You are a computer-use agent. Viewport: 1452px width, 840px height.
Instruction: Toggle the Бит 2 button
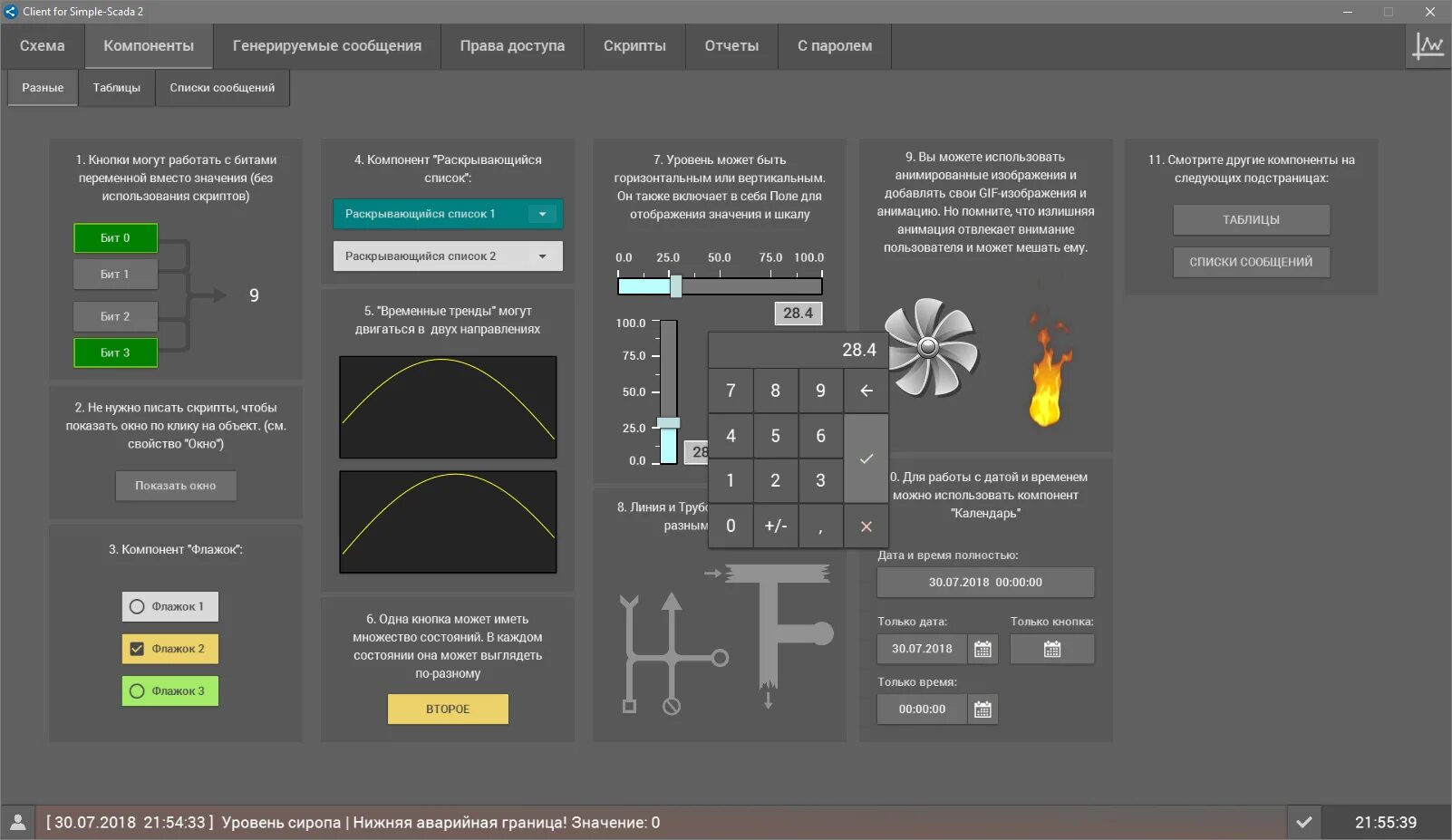click(x=115, y=316)
